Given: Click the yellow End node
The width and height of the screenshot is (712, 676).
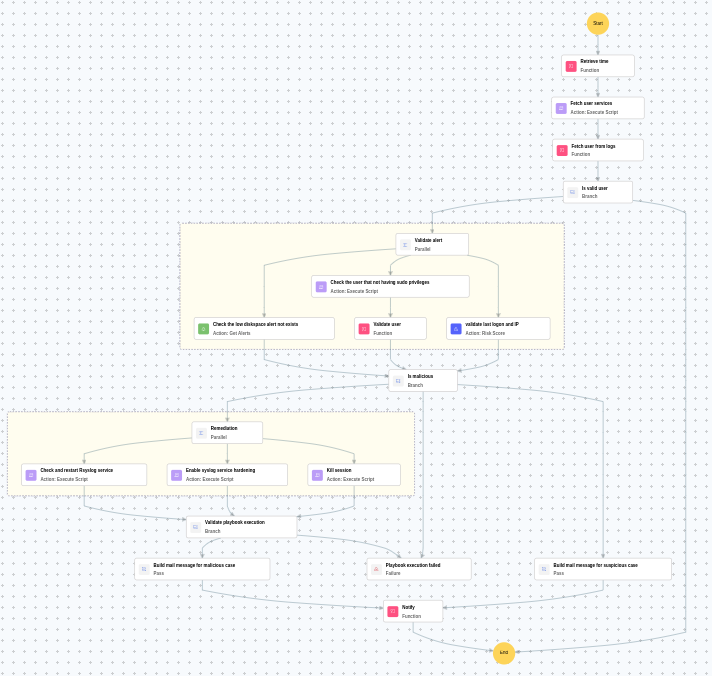Looking at the screenshot, I should pos(504,652).
